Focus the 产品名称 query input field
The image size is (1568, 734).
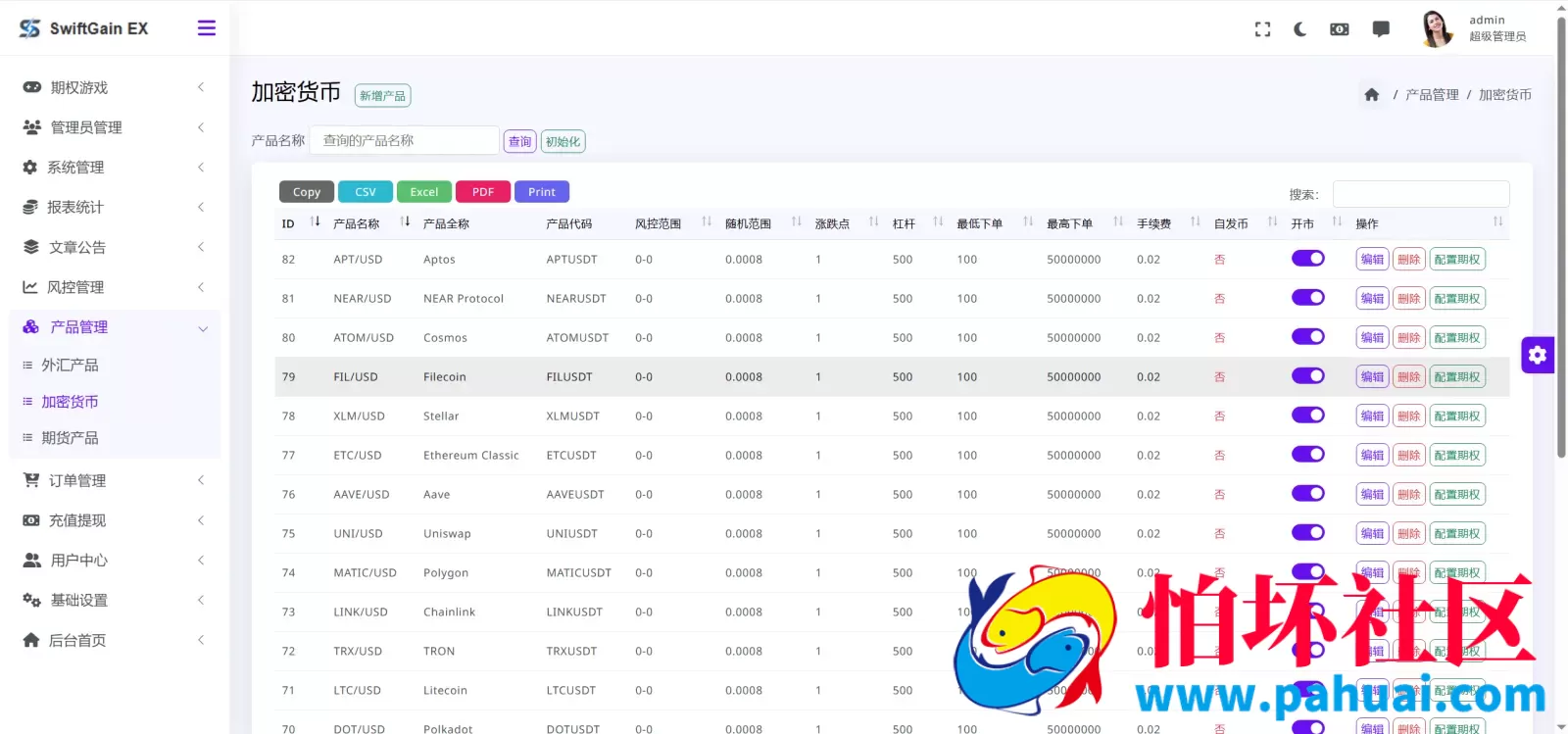point(405,140)
